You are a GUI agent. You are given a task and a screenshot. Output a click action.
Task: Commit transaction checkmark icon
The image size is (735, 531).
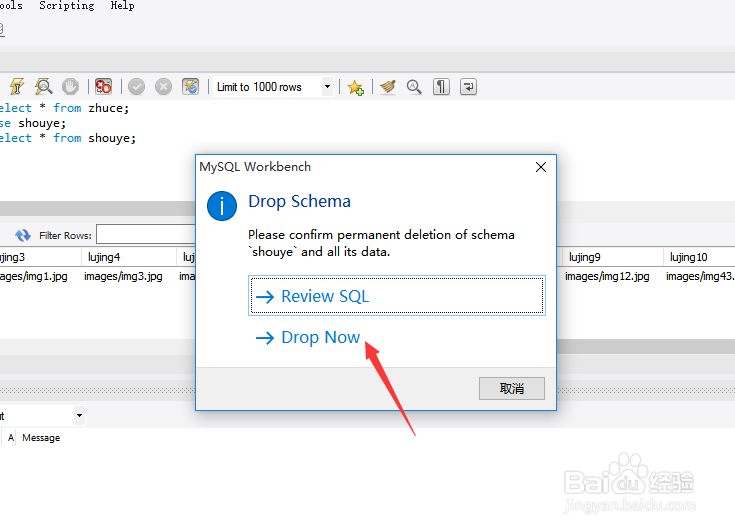[x=136, y=87]
